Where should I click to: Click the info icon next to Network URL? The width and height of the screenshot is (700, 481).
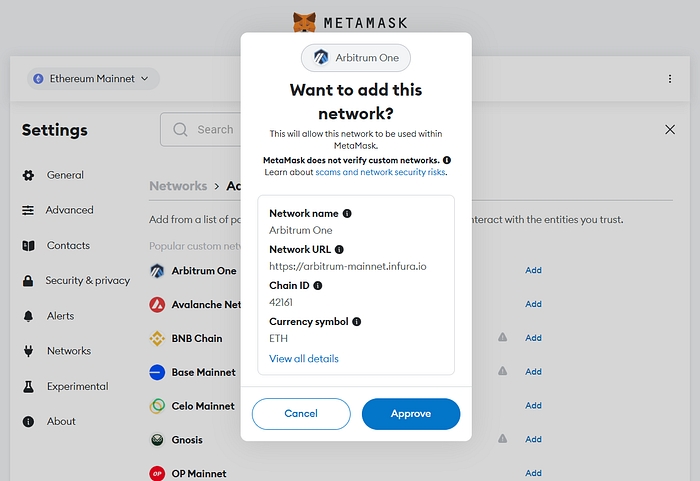[339, 249]
